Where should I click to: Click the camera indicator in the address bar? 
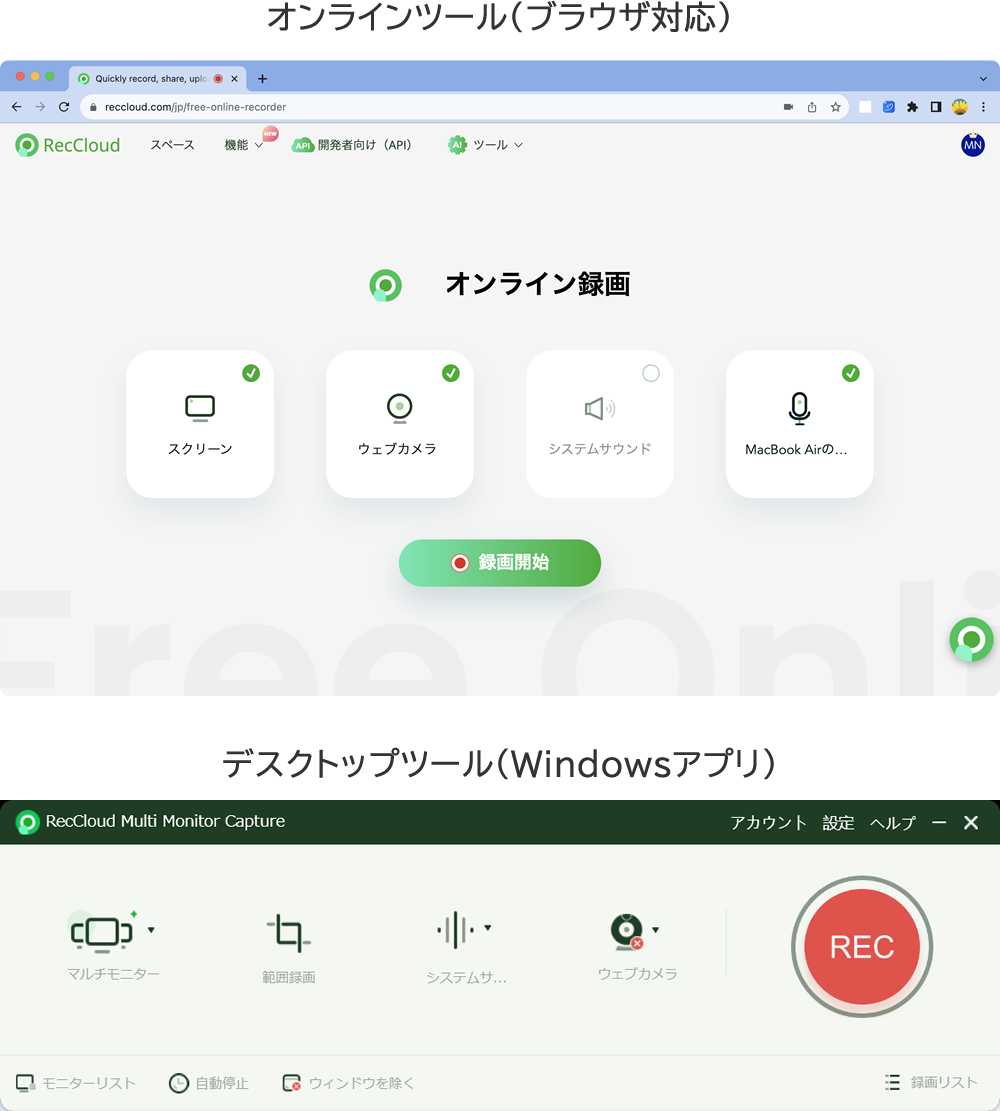pyautogui.click(x=788, y=107)
